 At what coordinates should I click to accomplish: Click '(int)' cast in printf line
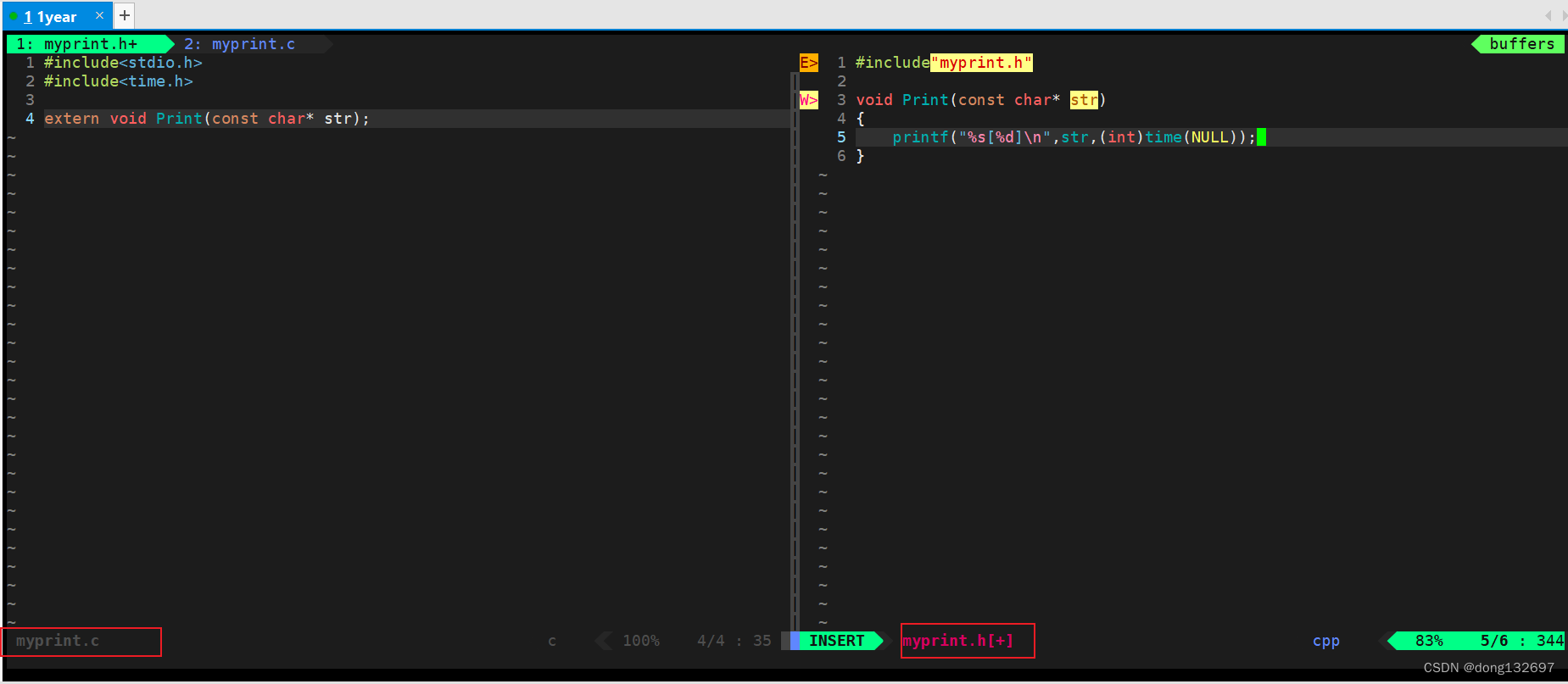(1121, 137)
